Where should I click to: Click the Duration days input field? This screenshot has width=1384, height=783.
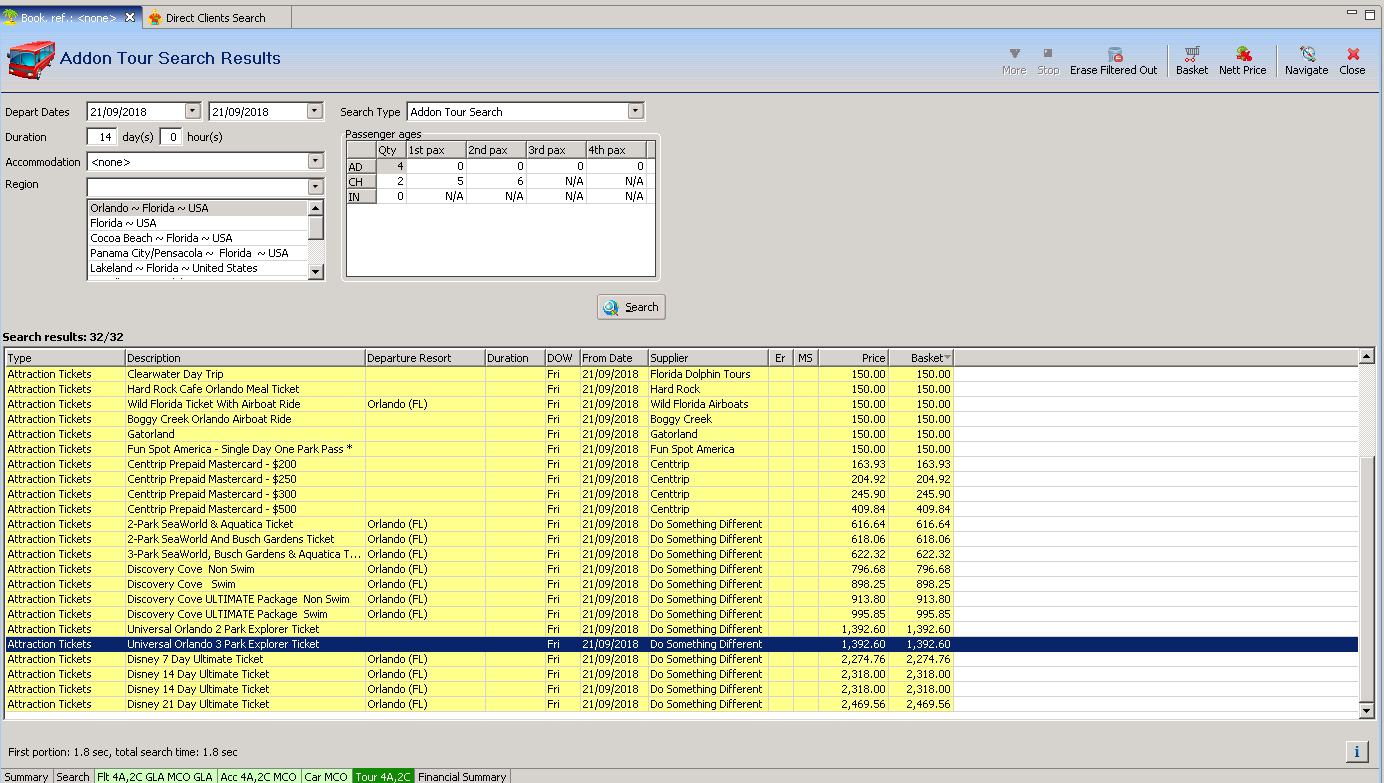tap(101, 137)
